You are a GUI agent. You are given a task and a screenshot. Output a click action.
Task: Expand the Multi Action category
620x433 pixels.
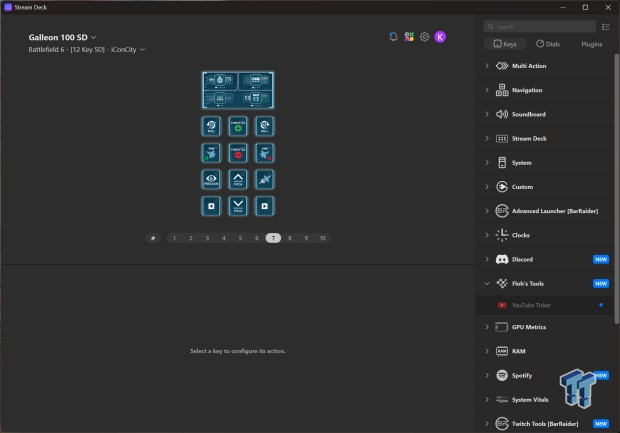click(x=487, y=66)
